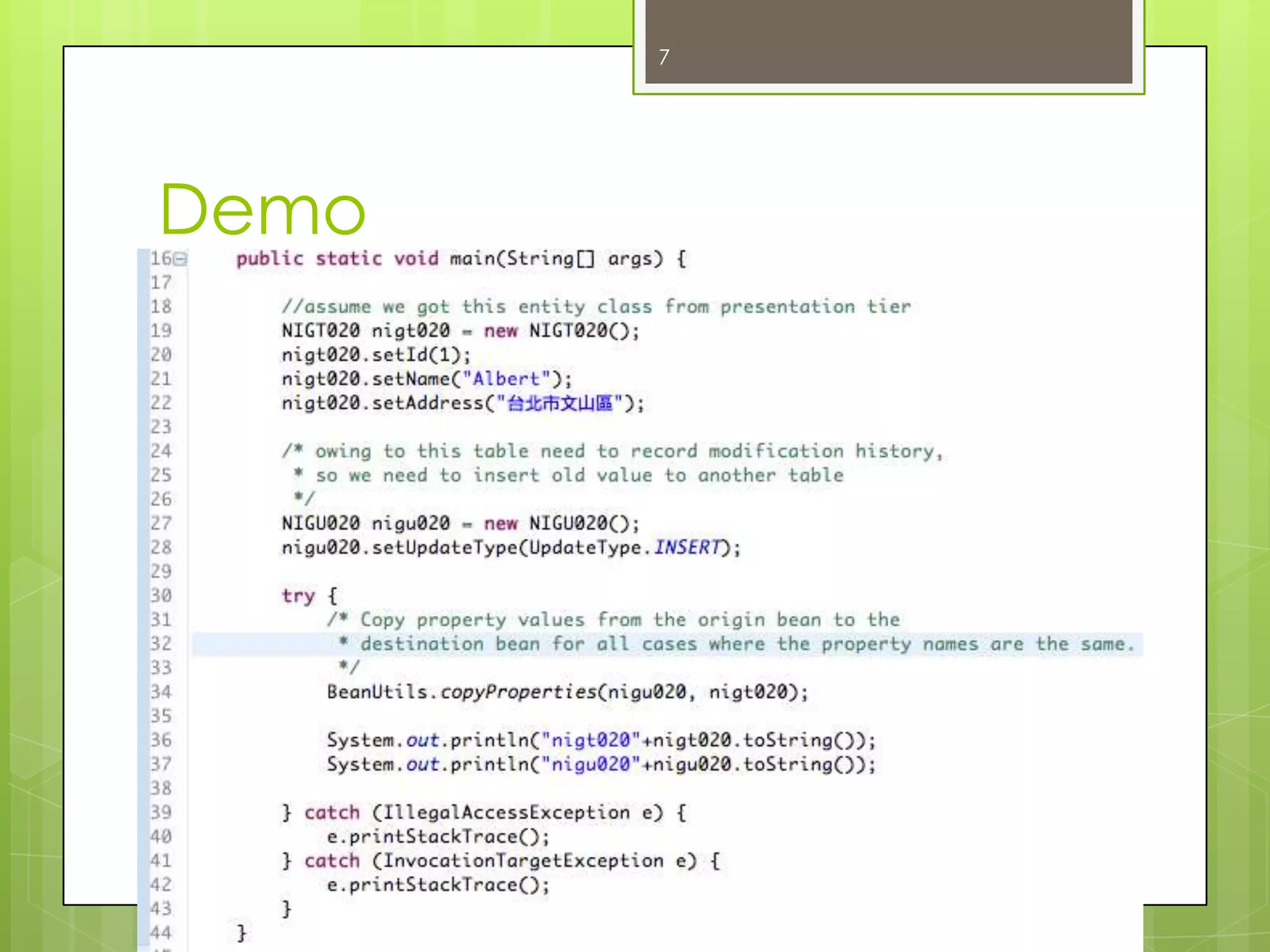Click 'public static void main(String[] args)' line
1270x952 pixels.
click(x=461, y=259)
